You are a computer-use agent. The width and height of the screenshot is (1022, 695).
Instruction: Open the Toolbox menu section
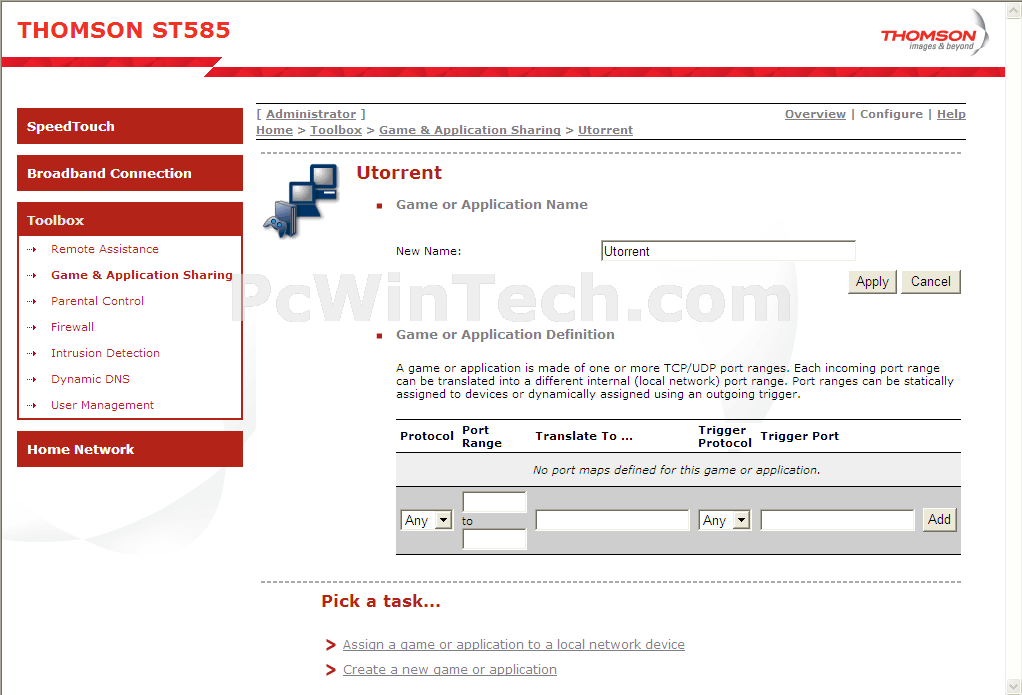tap(130, 220)
